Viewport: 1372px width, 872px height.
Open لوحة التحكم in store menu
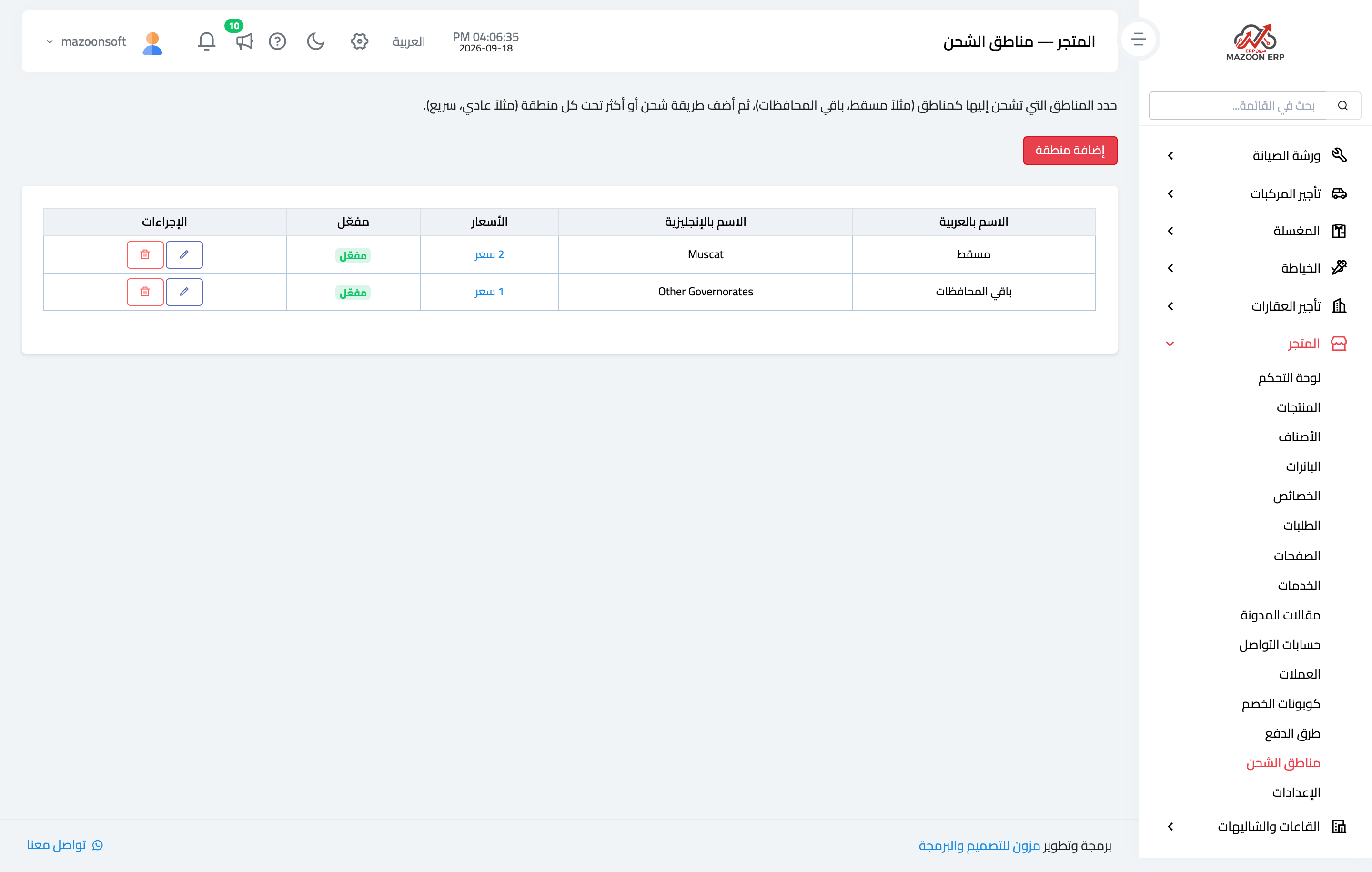[x=1290, y=378]
